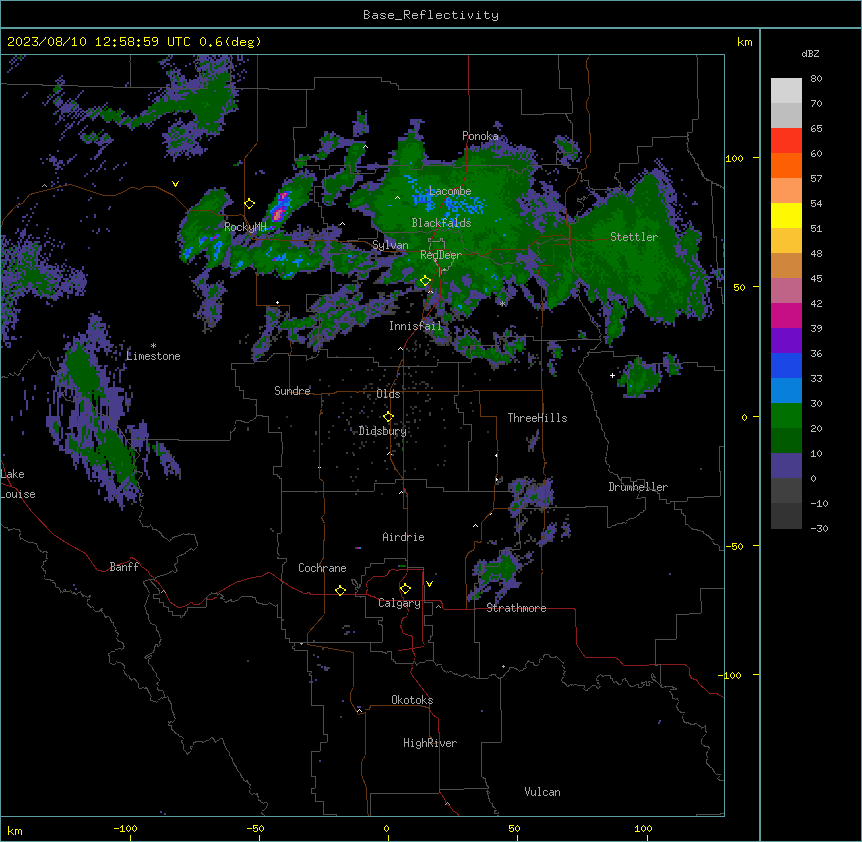Click the dBZ legend heading
This screenshot has height=842, width=862.
[810, 53]
